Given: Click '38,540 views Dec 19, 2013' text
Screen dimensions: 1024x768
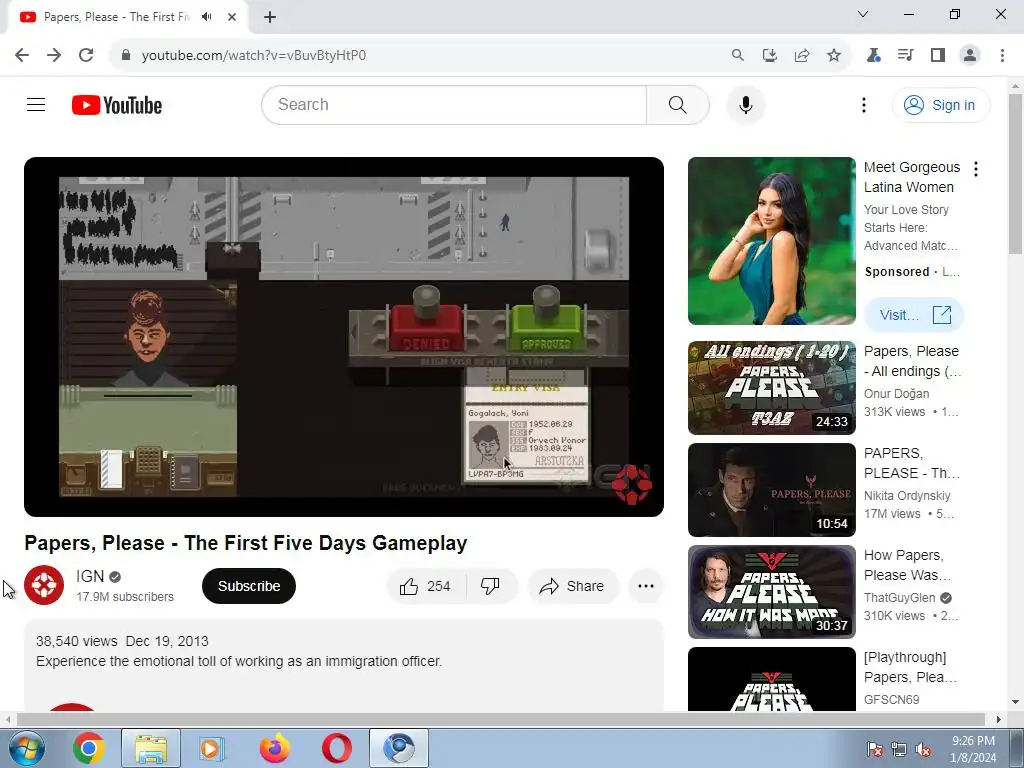Looking at the screenshot, I should point(122,641).
